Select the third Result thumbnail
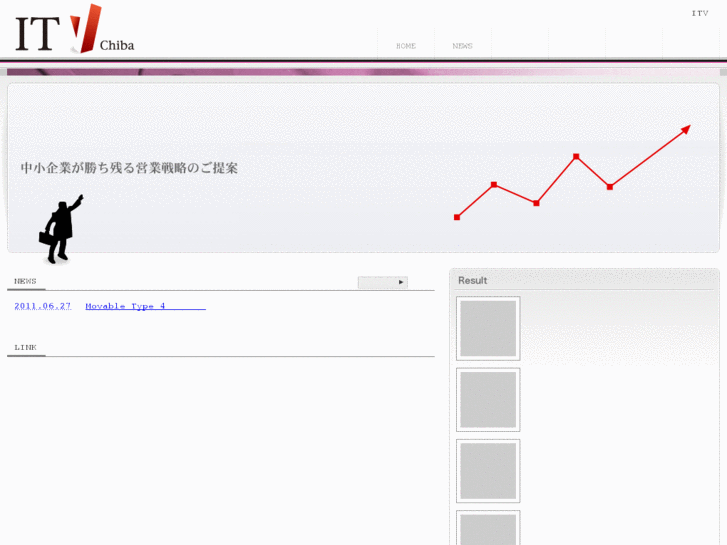 [x=488, y=471]
